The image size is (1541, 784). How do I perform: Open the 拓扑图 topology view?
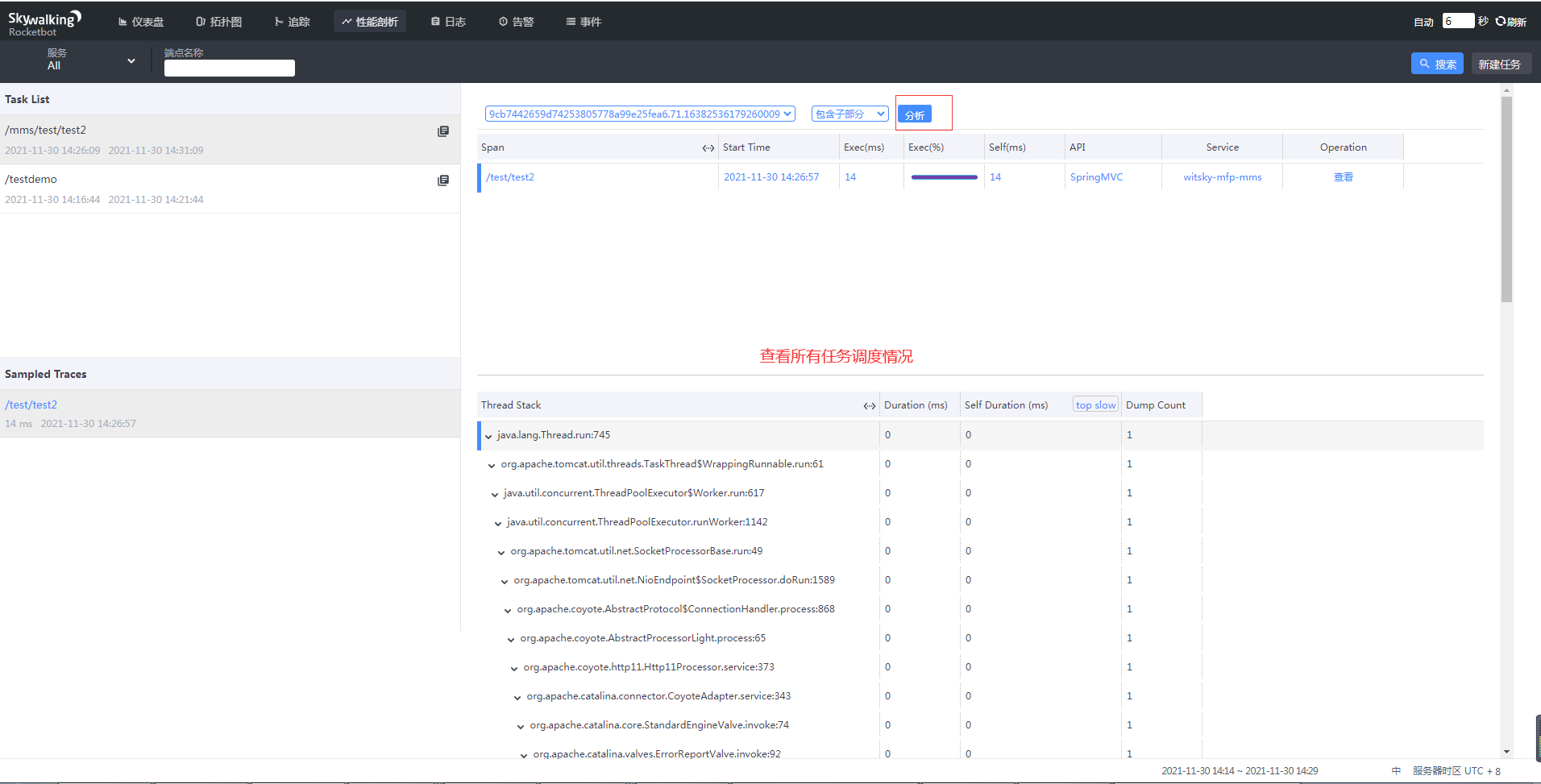pos(218,22)
